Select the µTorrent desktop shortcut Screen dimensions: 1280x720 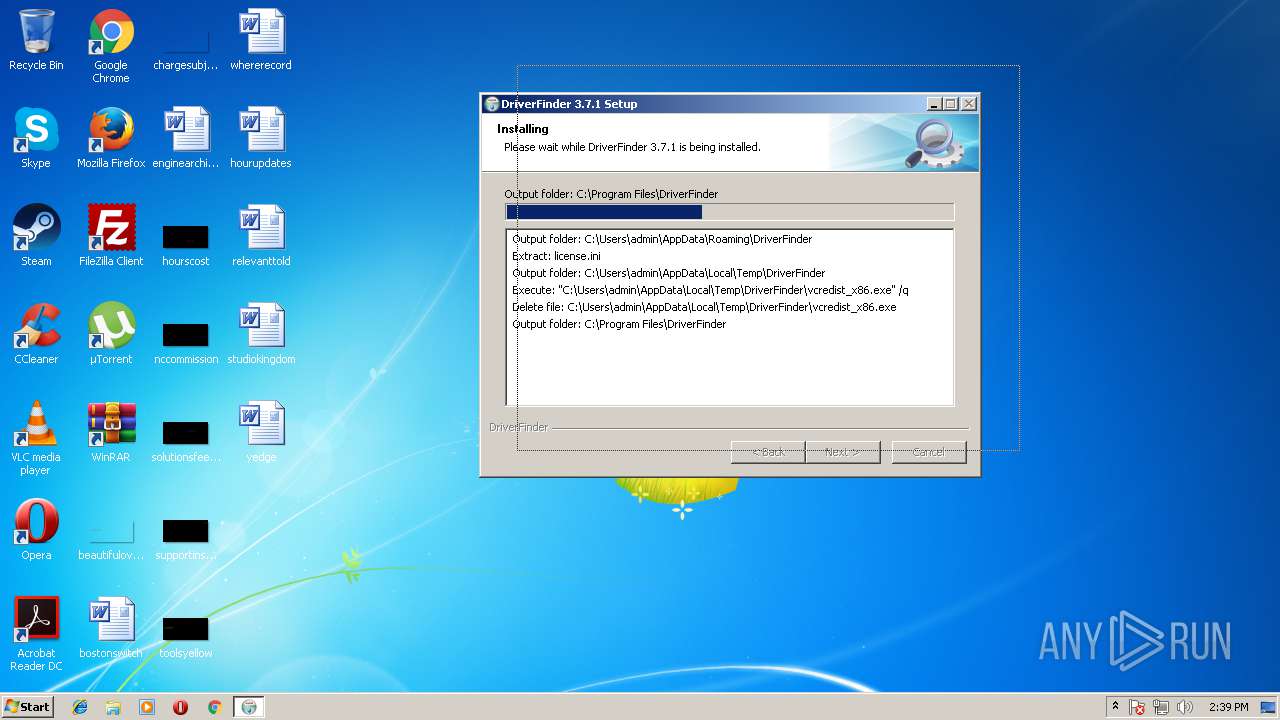tap(111, 334)
